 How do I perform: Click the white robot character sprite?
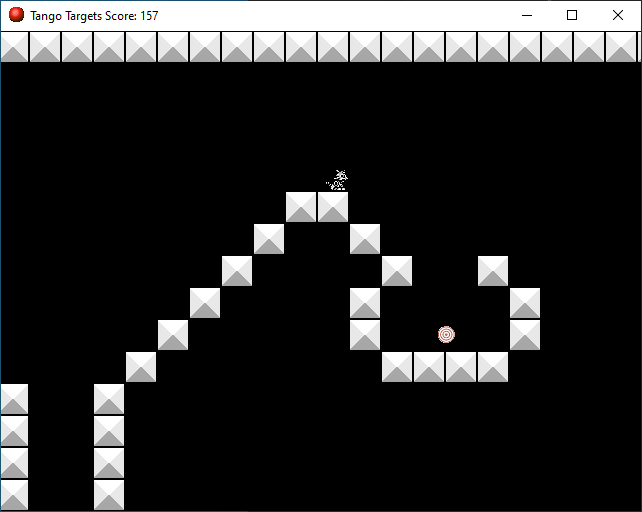coord(337,180)
